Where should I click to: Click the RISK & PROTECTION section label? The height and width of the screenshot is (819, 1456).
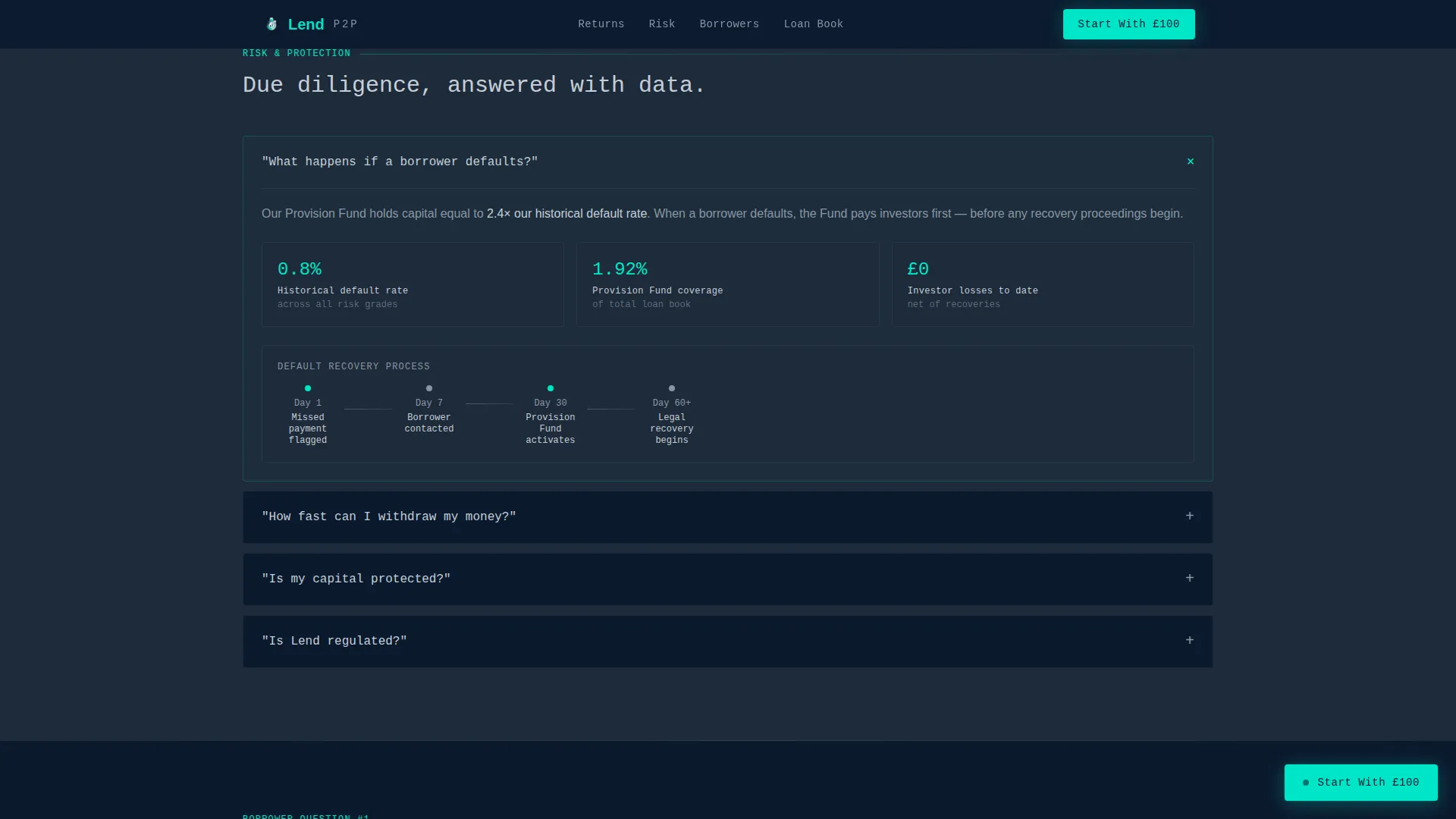click(297, 53)
